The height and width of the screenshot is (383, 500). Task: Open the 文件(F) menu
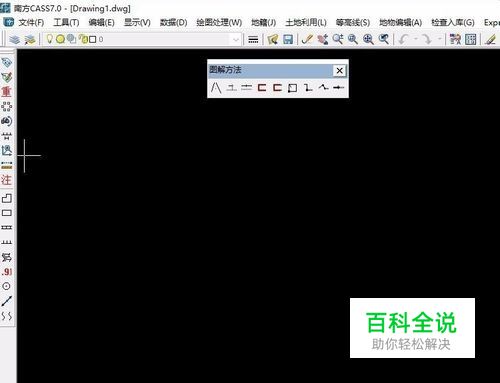tap(31, 22)
